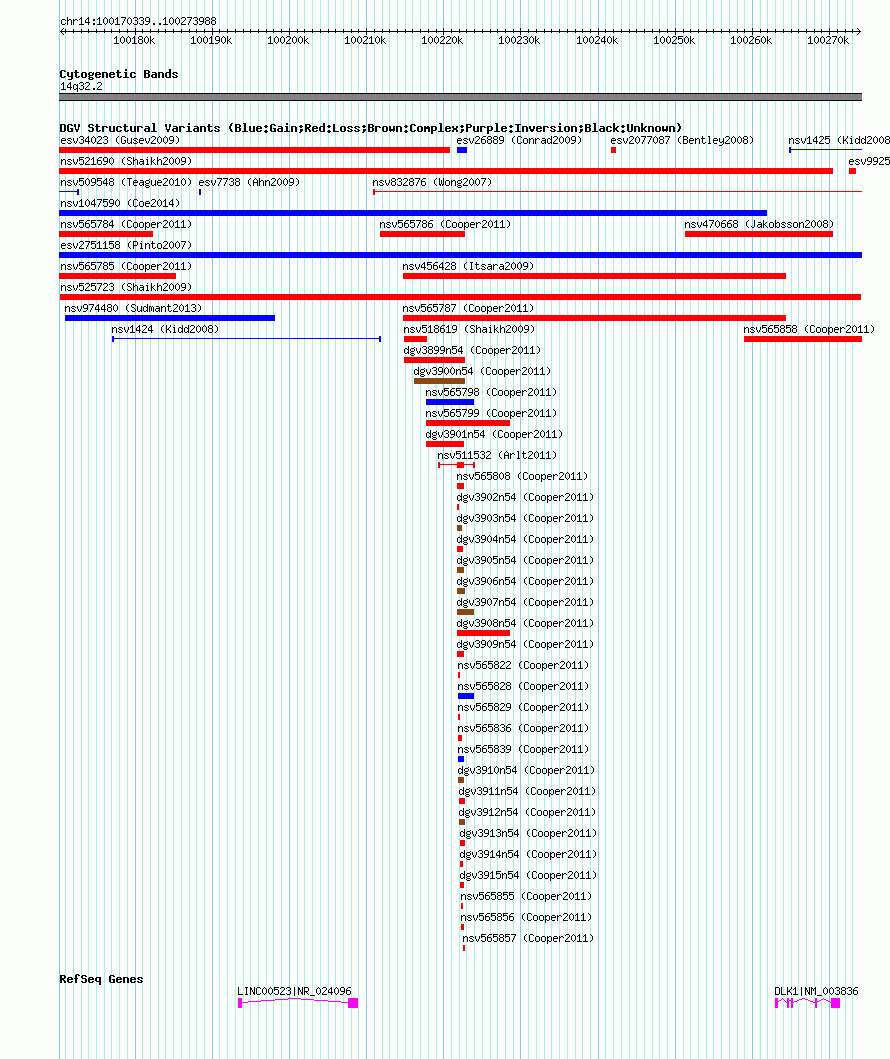
Task: Click the 100180k ruler tick label
Action: (x=134, y=41)
